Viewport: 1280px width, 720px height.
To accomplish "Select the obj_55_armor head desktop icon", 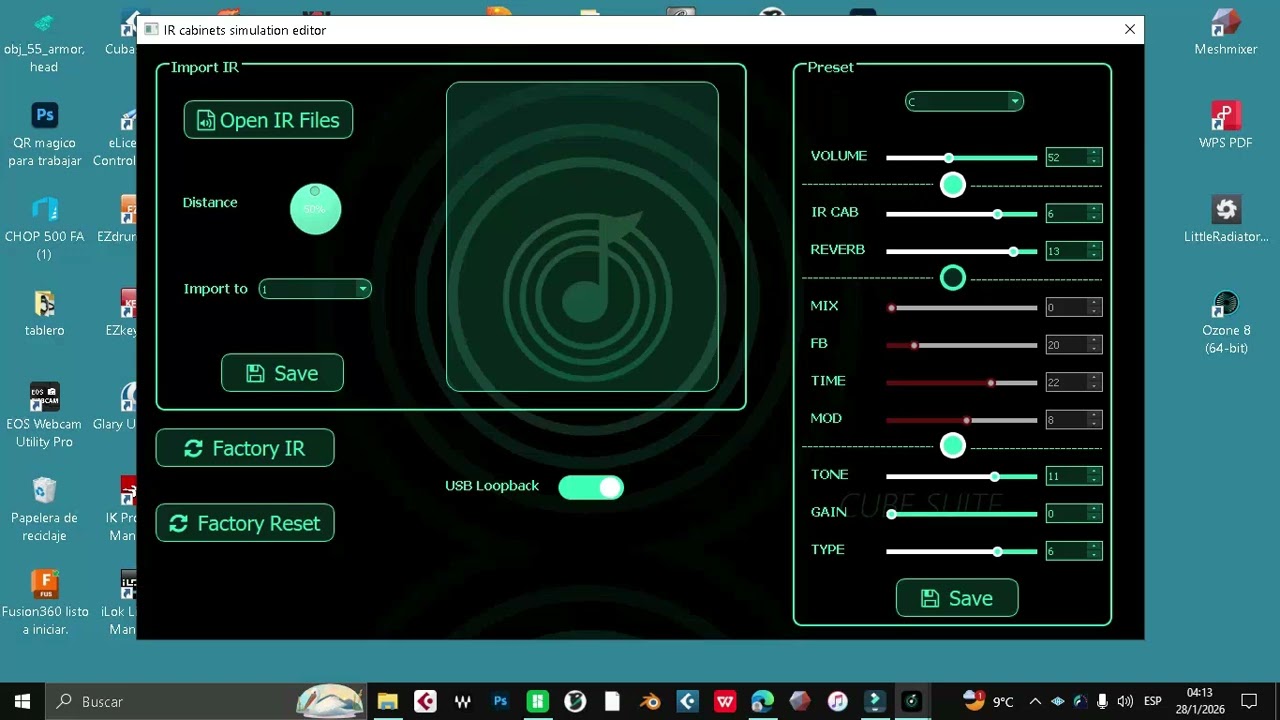I will pos(44,42).
